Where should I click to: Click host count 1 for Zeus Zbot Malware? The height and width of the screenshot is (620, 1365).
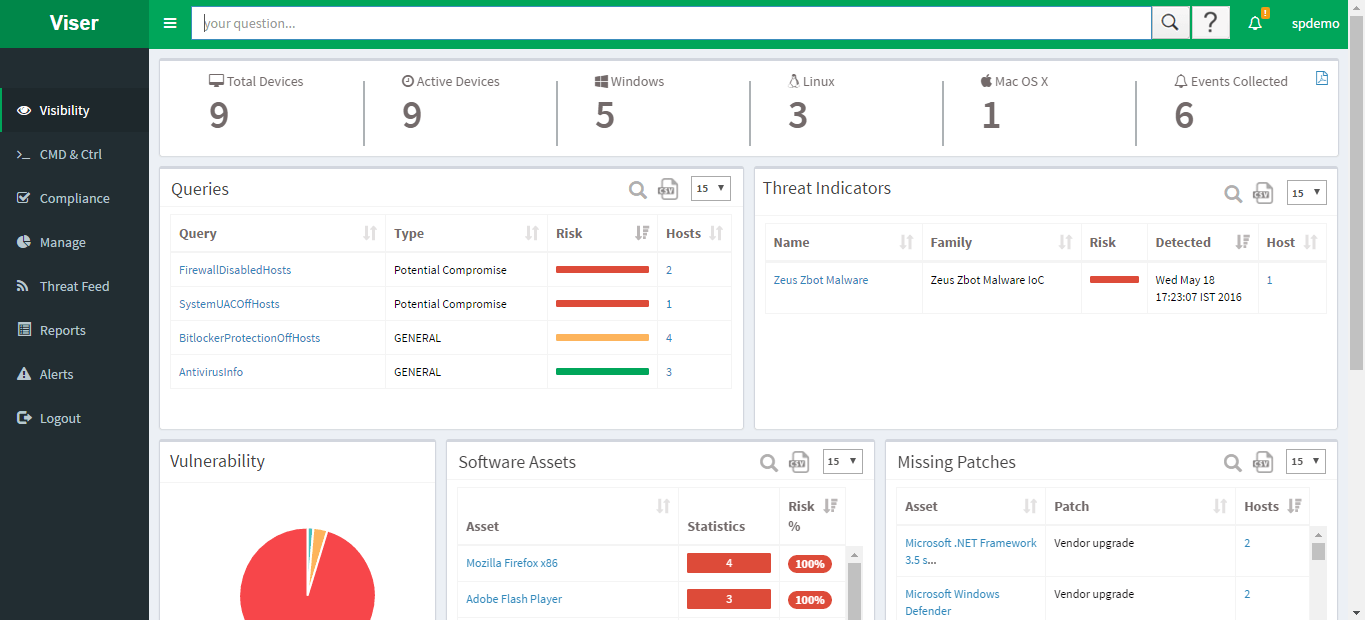pyautogui.click(x=1270, y=280)
